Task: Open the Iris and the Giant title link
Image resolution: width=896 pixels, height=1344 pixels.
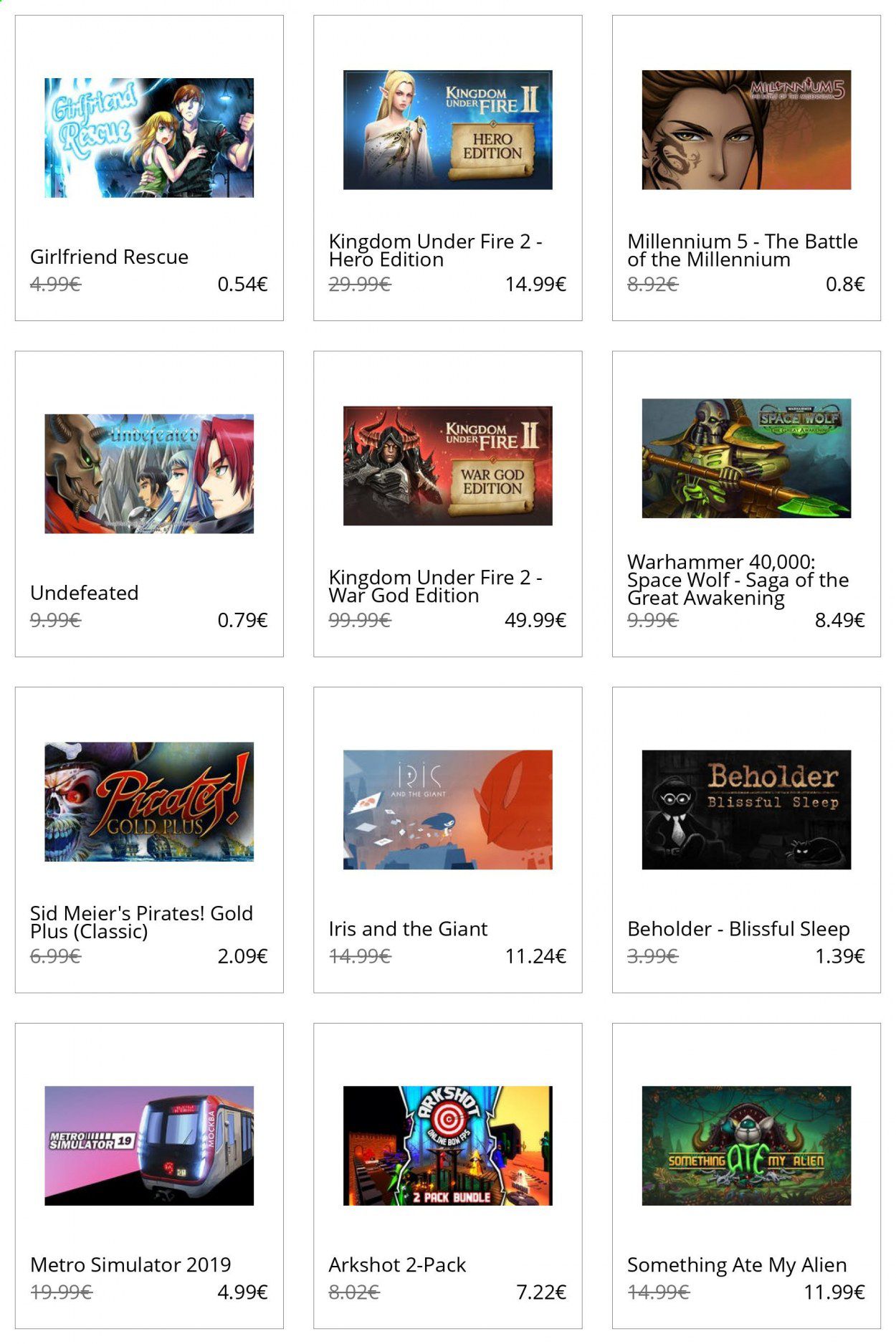Action: click(408, 929)
